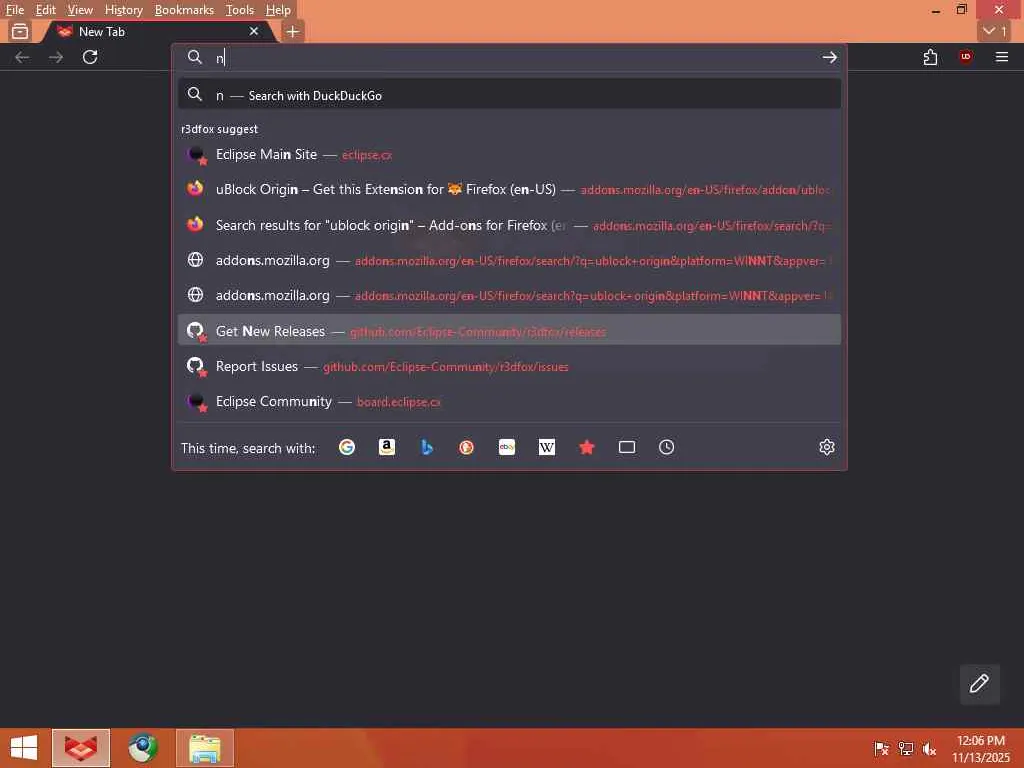Image resolution: width=1024 pixels, height=768 pixels.
Task: Expand the list all tabs dropdown
Action: tap(995, 31)
